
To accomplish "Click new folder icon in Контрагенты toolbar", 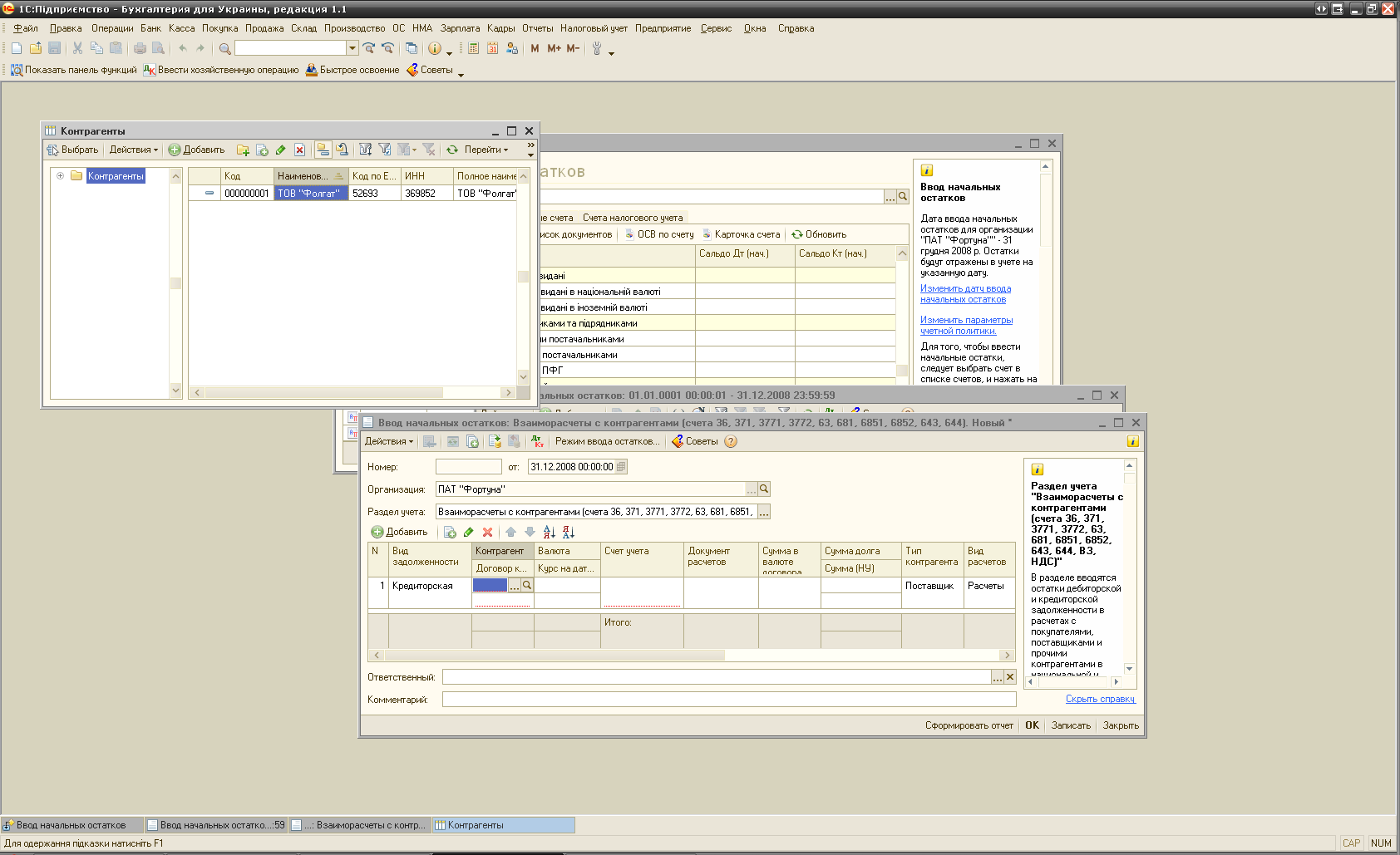I will coord(243,150).
